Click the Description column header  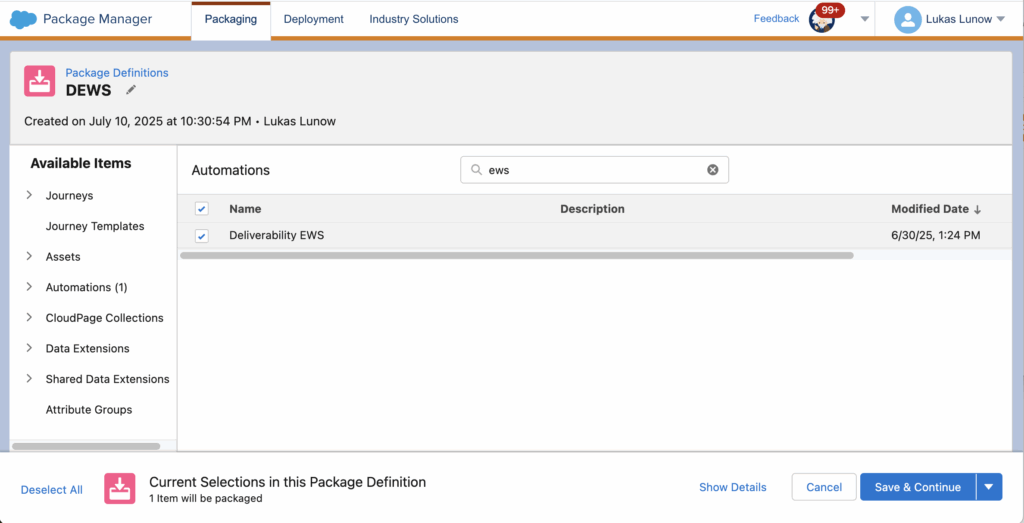pyautogui.click(x=592, y=209)
